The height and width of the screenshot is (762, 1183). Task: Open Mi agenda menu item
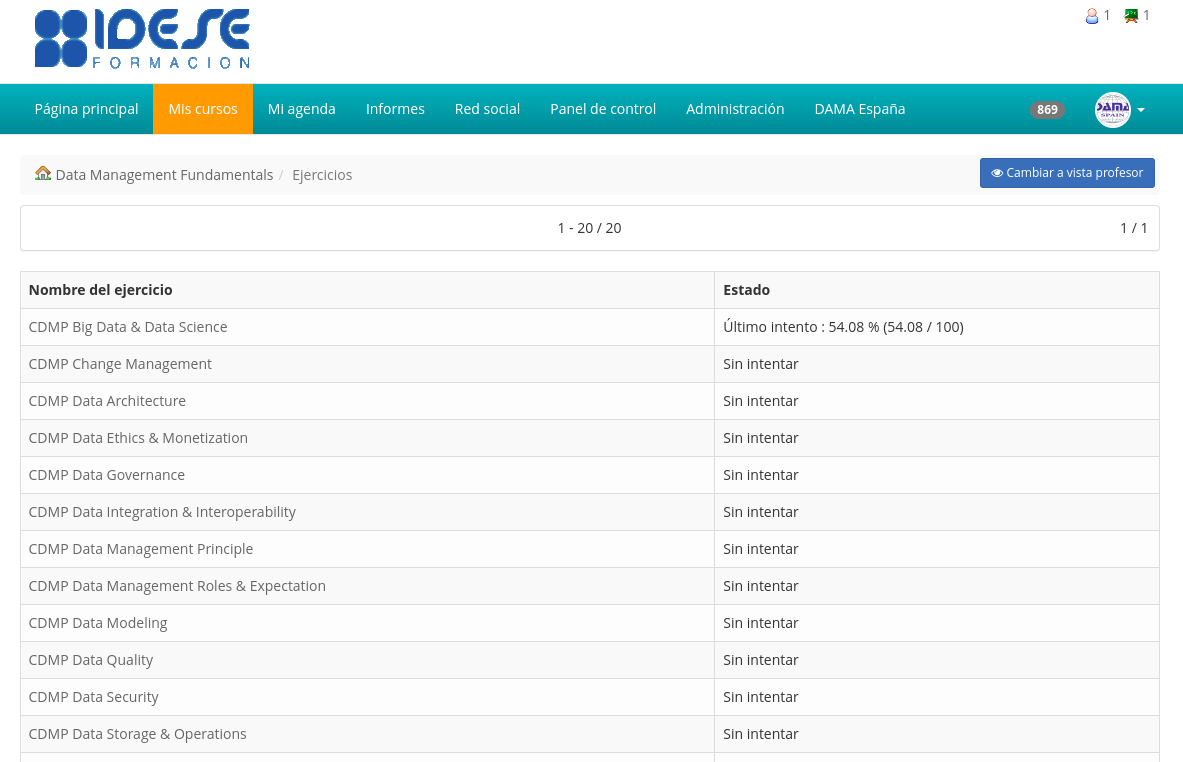(x=302, y=109)
